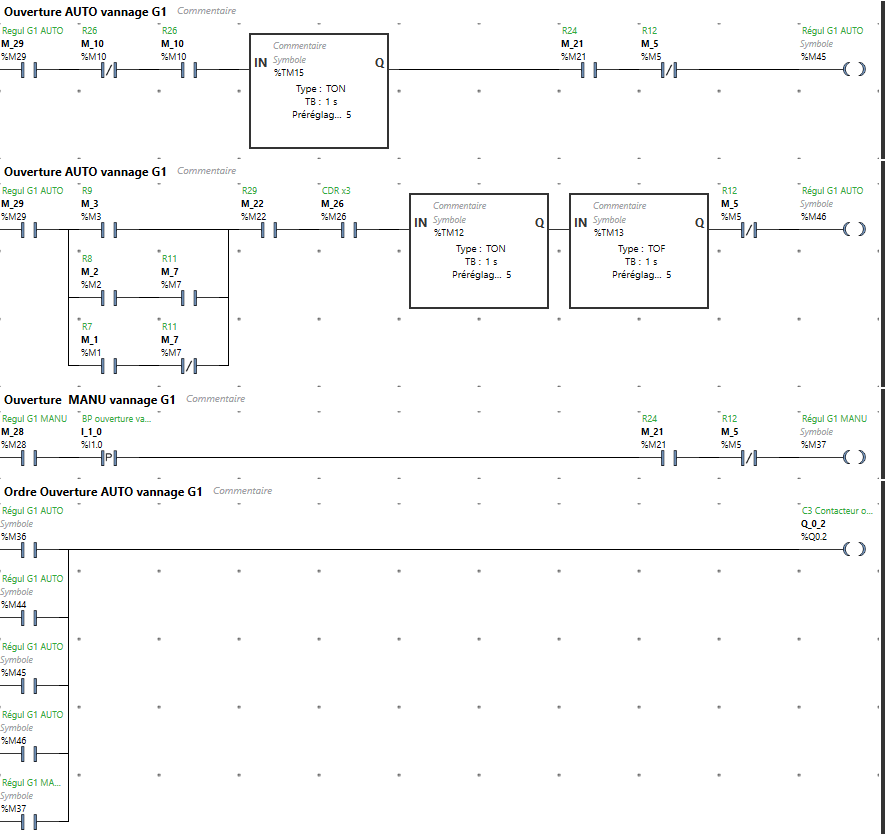
Task: Edit comment field of Ouverture MANU rung
Action: point(215,399)
